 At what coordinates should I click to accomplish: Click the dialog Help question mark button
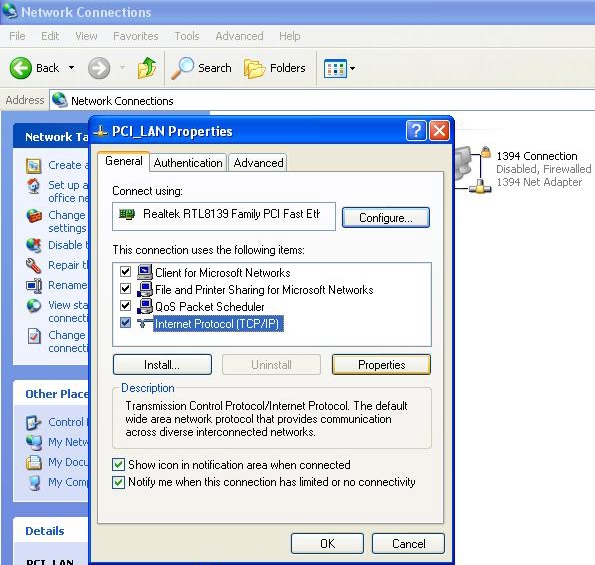coord(416,131)
